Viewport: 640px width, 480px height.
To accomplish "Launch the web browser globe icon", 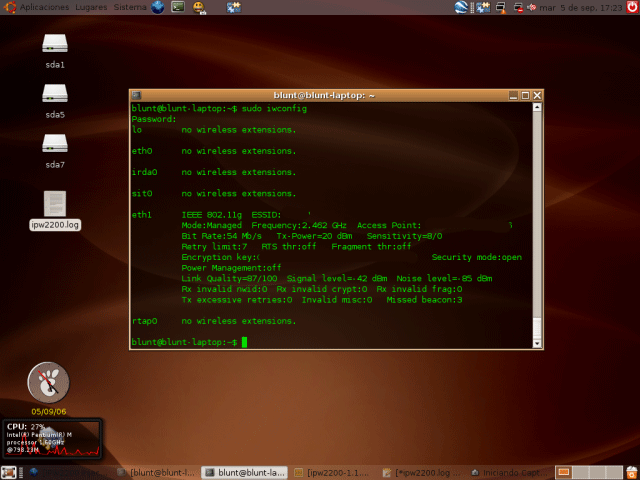I will [158, 8].
